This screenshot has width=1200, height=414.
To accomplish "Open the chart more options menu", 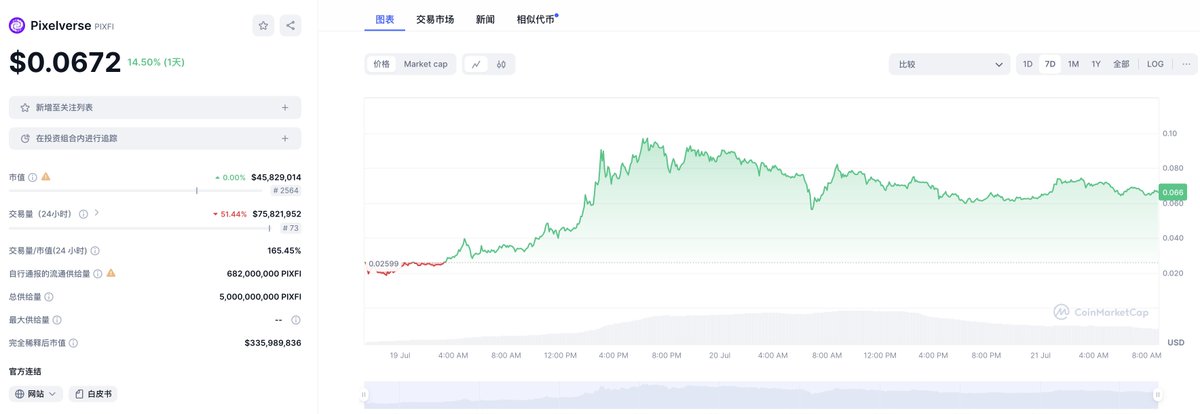I will [1185, 64].
